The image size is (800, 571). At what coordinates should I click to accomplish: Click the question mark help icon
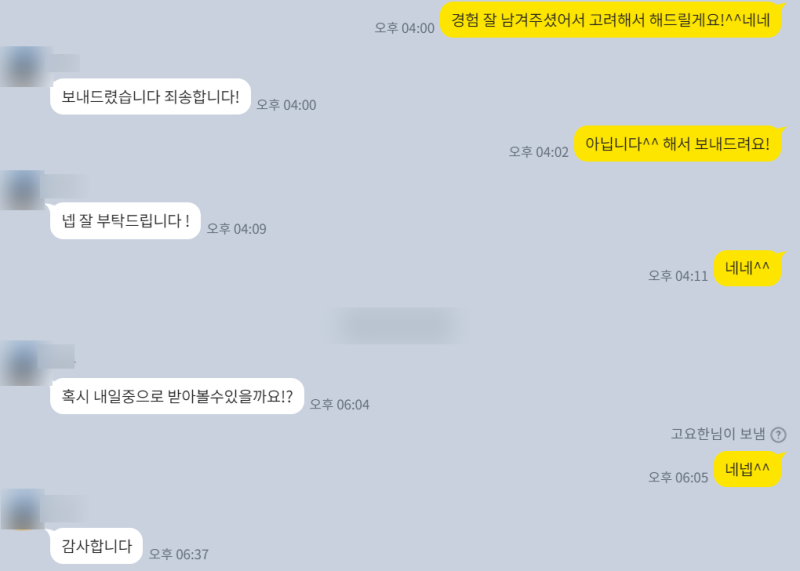coord(778,435)
